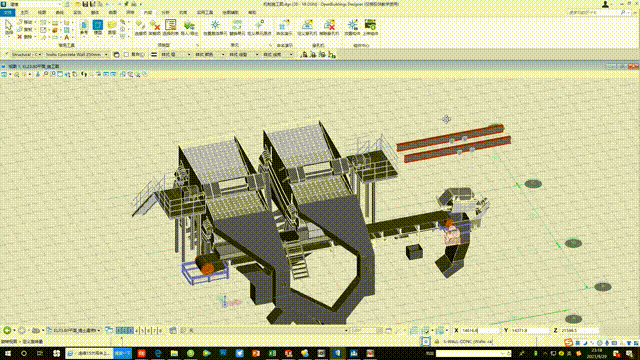The image size is (640, 360).
Task: Tick the checkbox in the structural attributes bar
Action: [x=127, y=54]
